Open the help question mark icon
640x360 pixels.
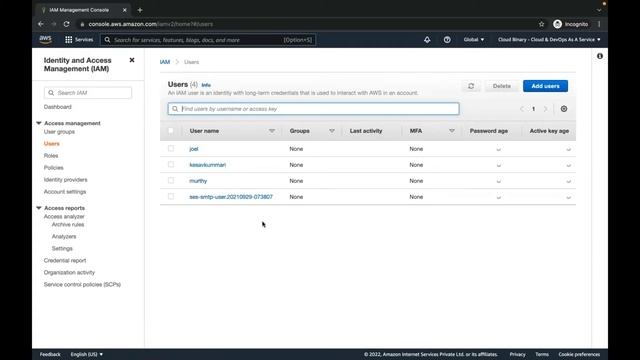(447, 40)
